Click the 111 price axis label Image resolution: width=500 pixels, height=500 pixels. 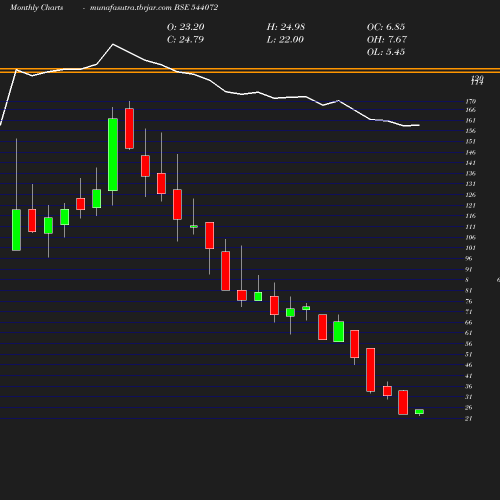[471, 227]
